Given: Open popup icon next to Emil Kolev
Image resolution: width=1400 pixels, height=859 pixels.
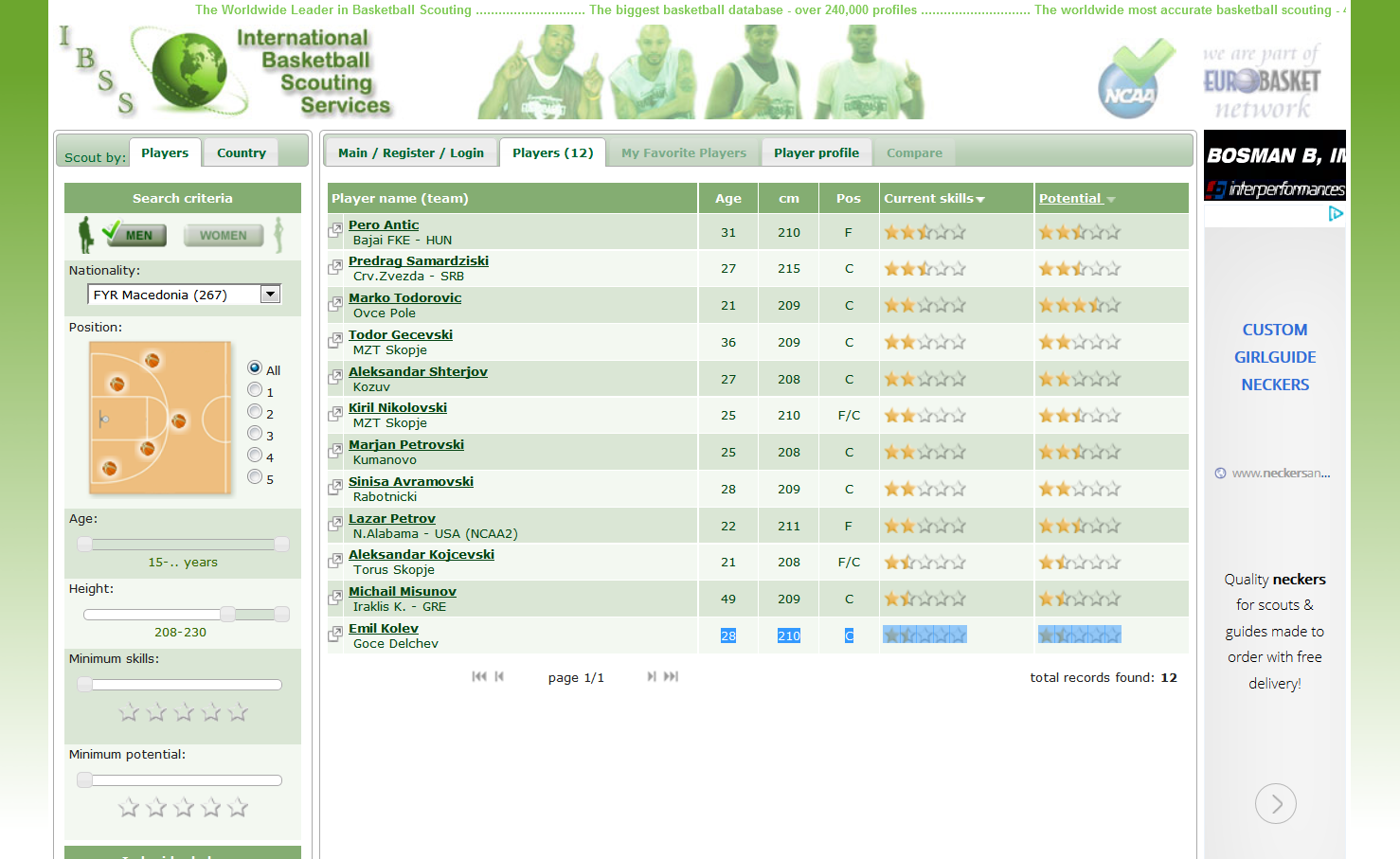Looking at the screenshot, I should 335,634.
